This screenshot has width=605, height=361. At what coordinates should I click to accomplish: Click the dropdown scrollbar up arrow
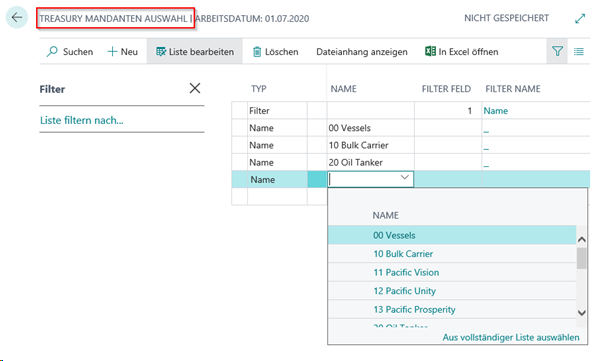(x=582, y=240)
